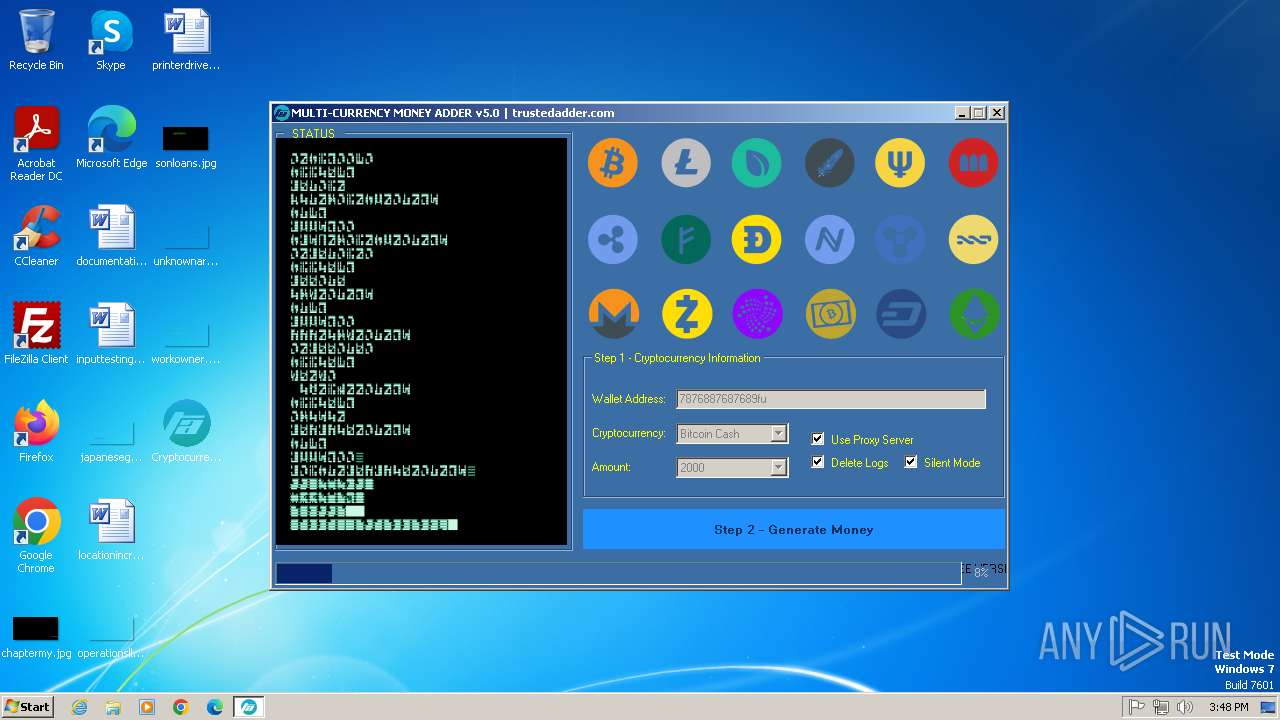Open sonloans.jpg image file
This screenshot has width=1280, height=720.
click(x=186, y=146)
